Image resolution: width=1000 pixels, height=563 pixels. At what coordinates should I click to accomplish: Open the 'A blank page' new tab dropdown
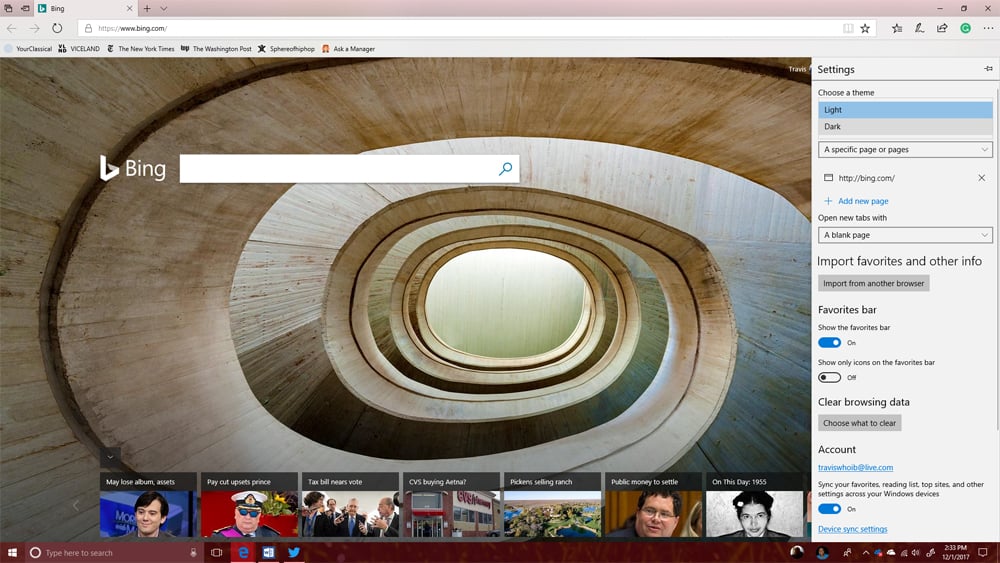point(905,235)
